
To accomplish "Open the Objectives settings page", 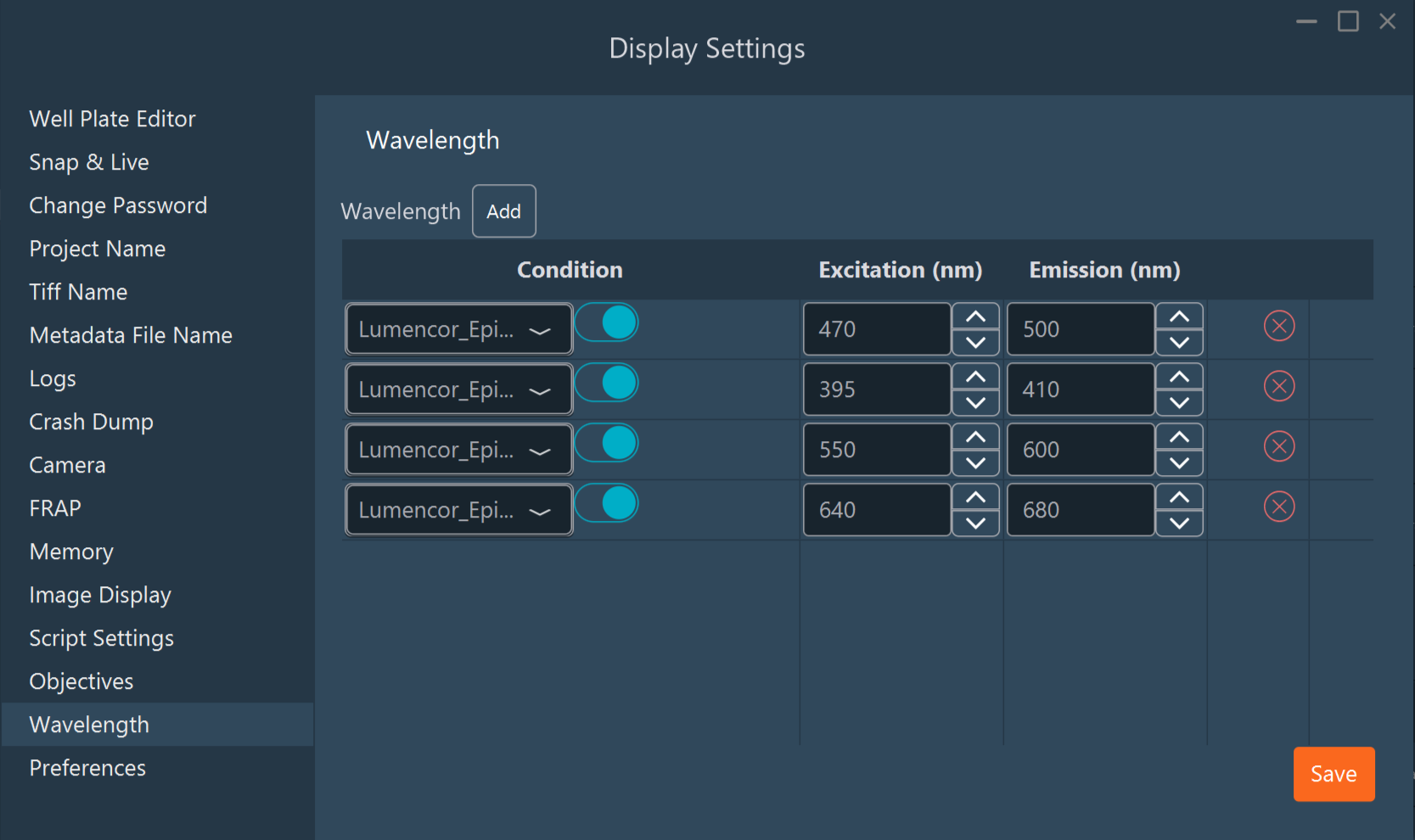I will click(81, 681).
